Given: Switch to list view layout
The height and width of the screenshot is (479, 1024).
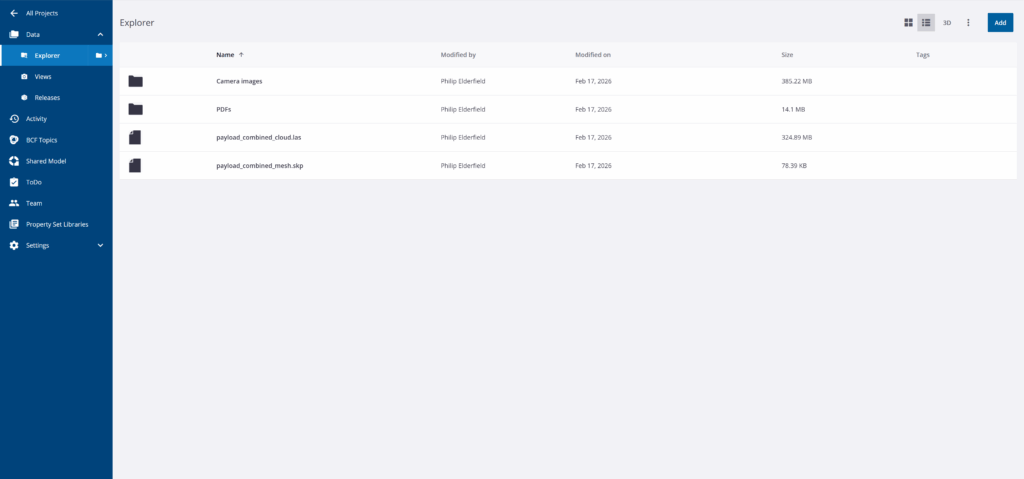Looking at the screenshot, I should (926, 22).
